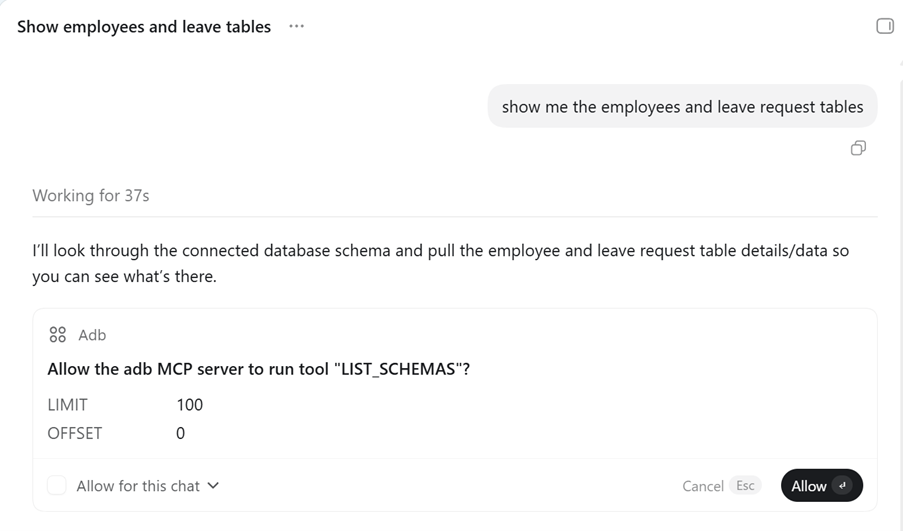Click the assistant reply about the database schema
The height and width of the screenshot is (531, 903).
pyautogui.click(x=441, y=263)
